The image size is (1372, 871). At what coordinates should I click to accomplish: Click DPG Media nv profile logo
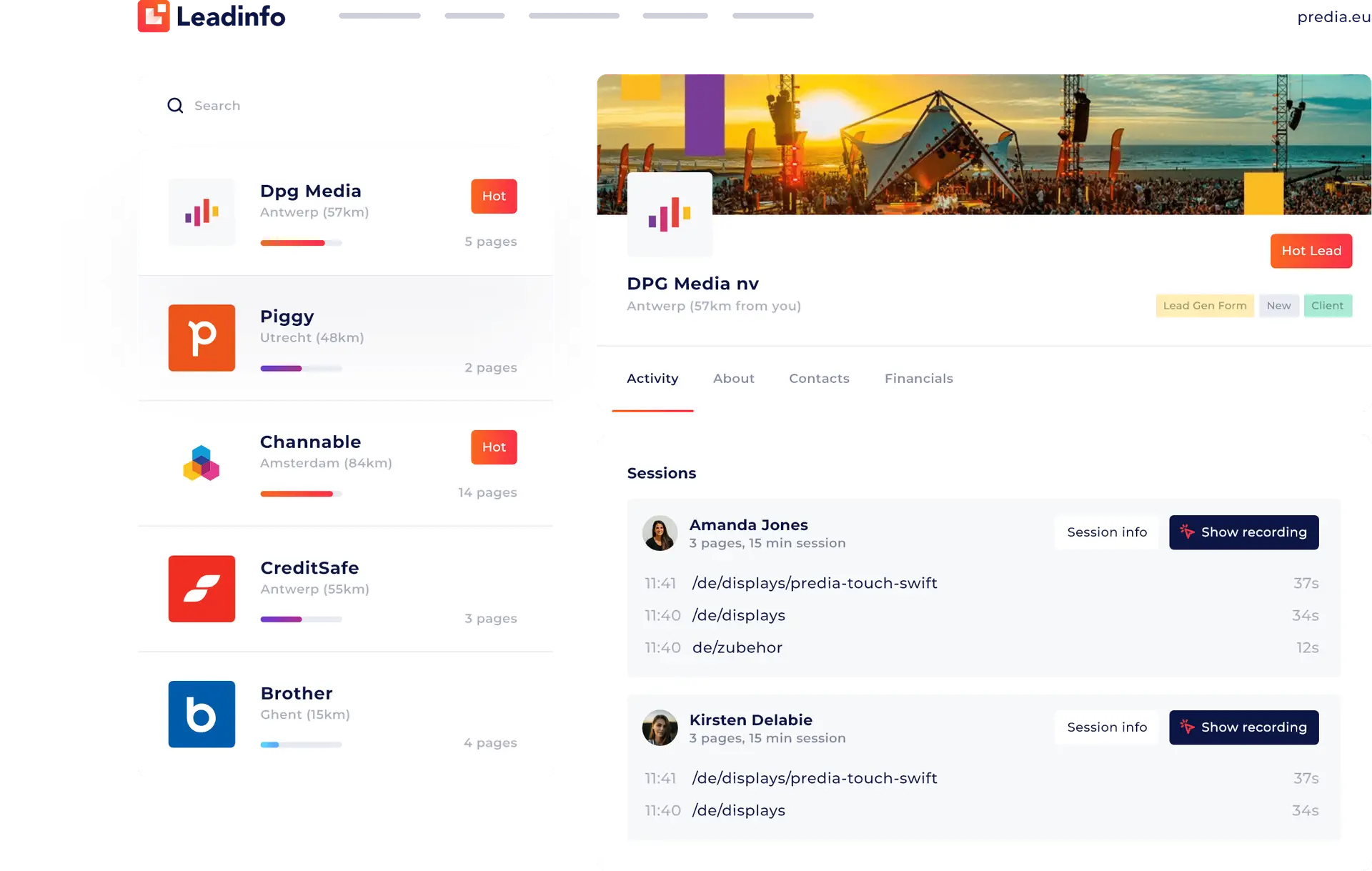click(x=670, y=214)
